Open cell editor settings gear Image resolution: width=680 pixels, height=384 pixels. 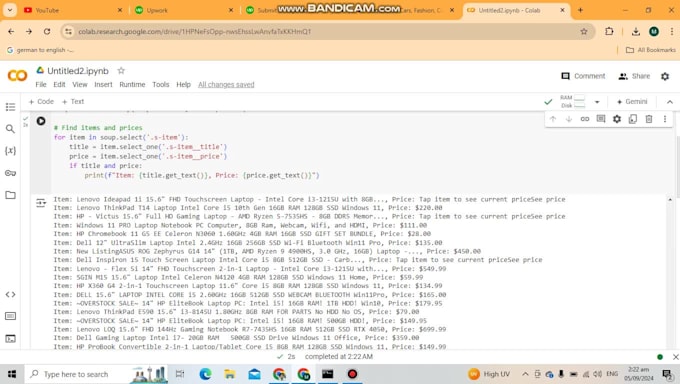617,119
